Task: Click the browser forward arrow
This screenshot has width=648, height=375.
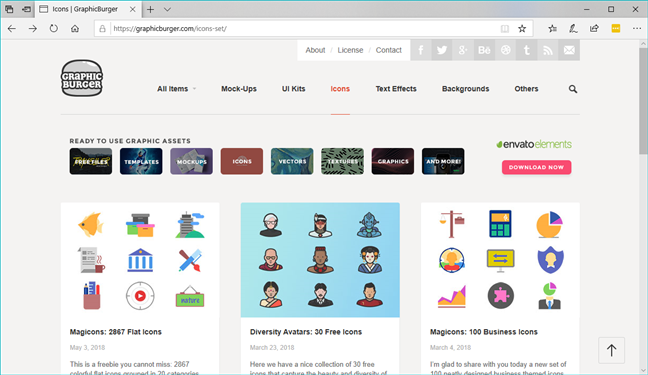Action: pyautogui.click(x=33, y=29)
